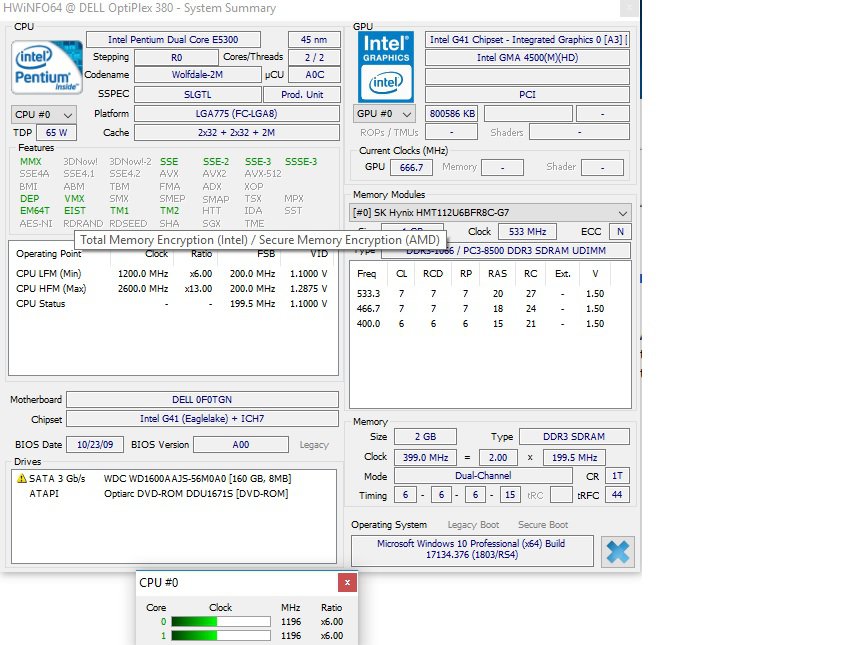Click the 399.0 MHz memory clock field
The width and height of the screenshot is (864, 645).
tap(425, 457)
